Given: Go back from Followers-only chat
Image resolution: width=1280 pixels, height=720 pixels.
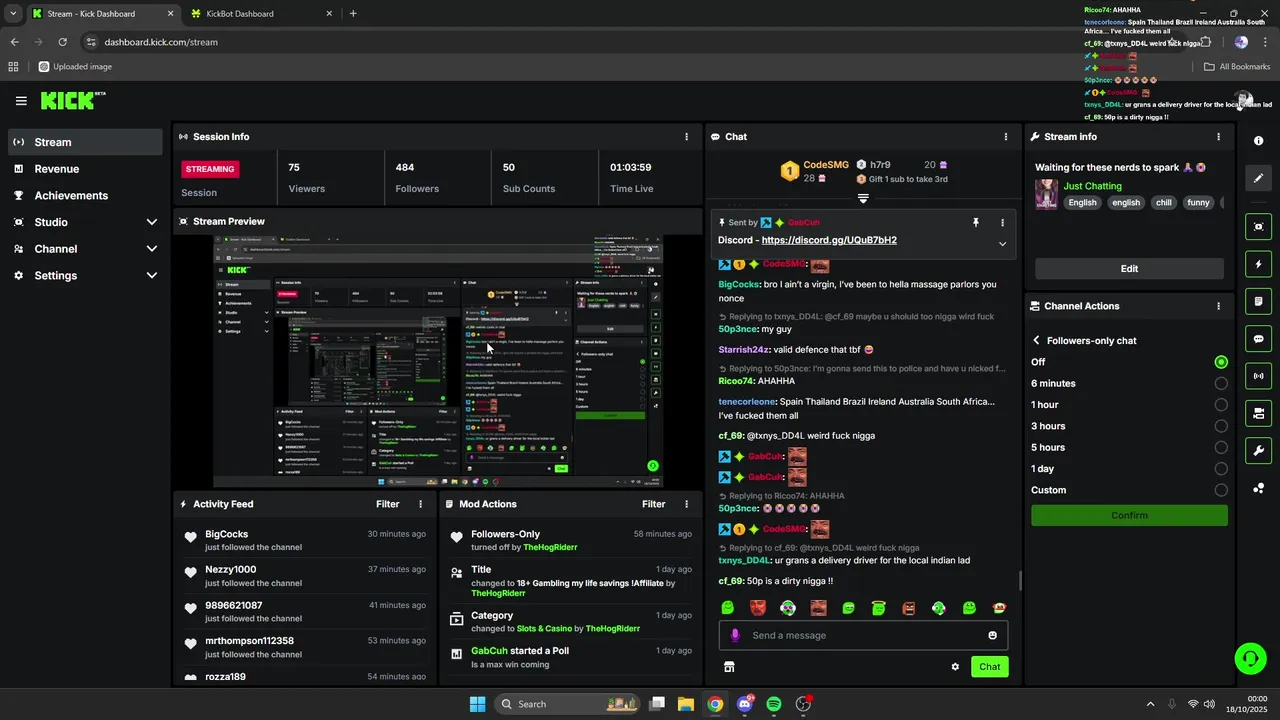Looking at the screenshot, I should (1037, 340).
